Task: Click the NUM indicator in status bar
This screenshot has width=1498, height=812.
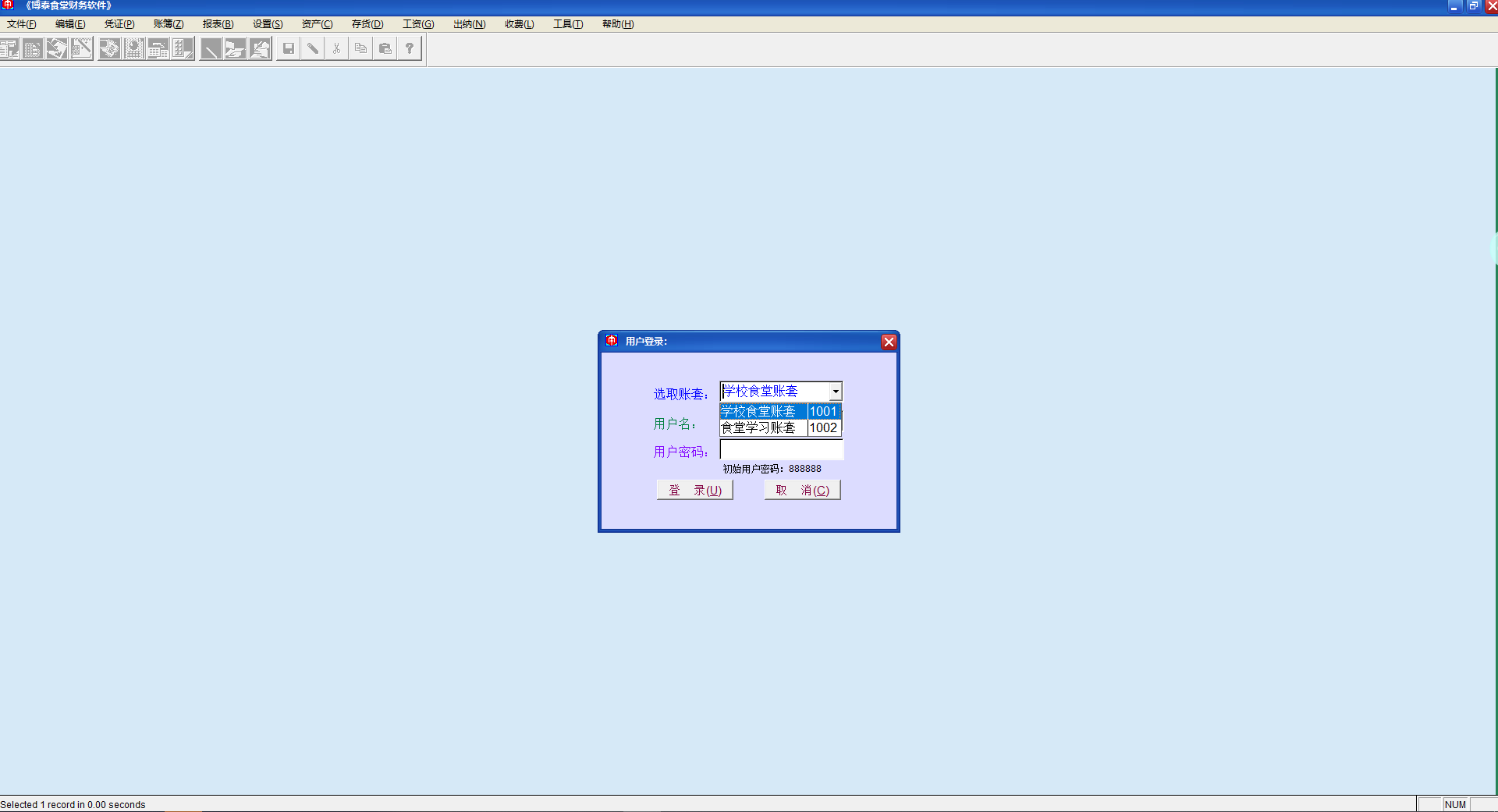Action: (x=1455, y=805)
